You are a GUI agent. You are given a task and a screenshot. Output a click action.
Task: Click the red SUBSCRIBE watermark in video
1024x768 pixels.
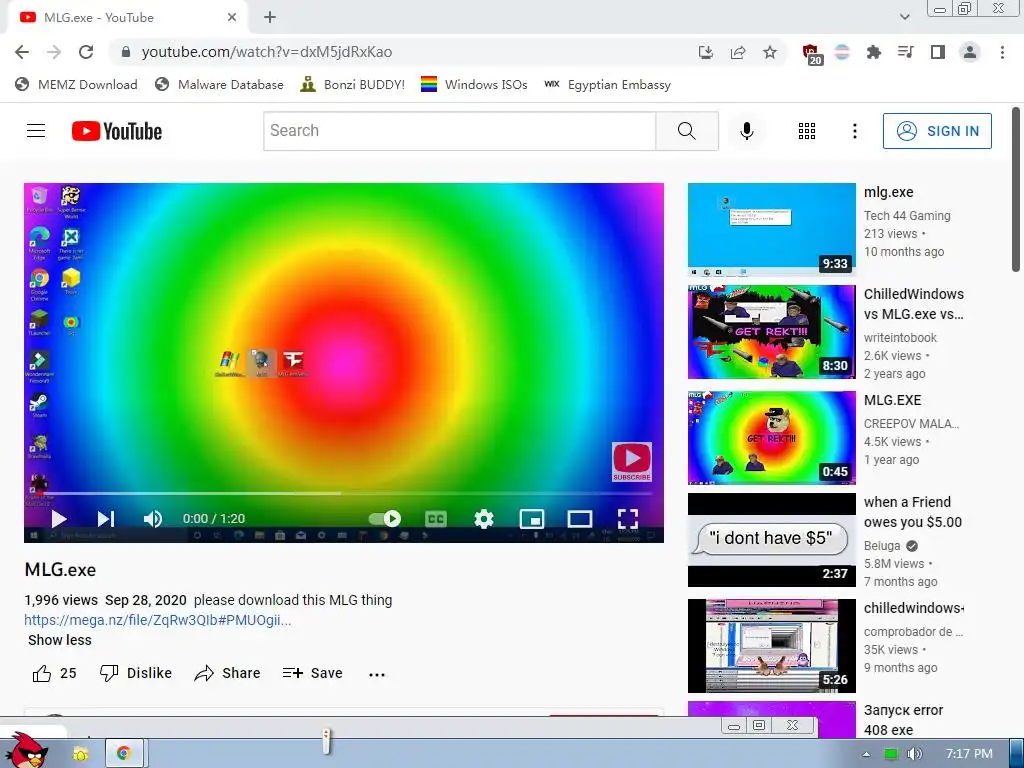tap(632, 462)
